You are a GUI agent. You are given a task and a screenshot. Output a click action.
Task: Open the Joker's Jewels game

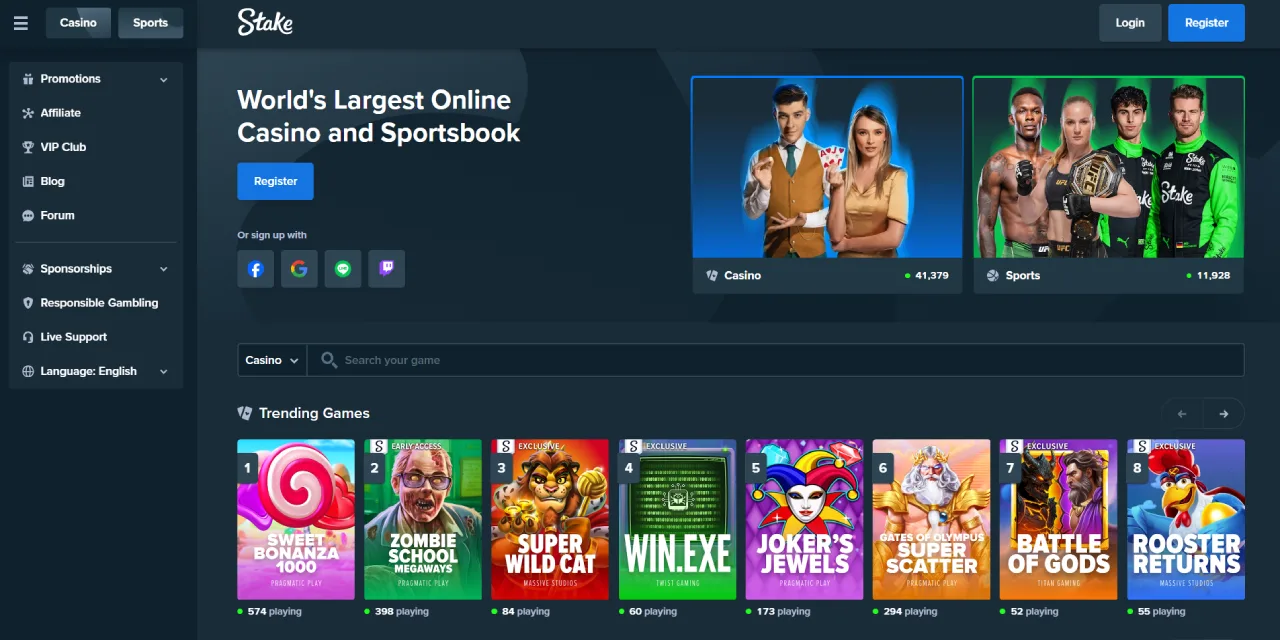click(x=804, y=520)
